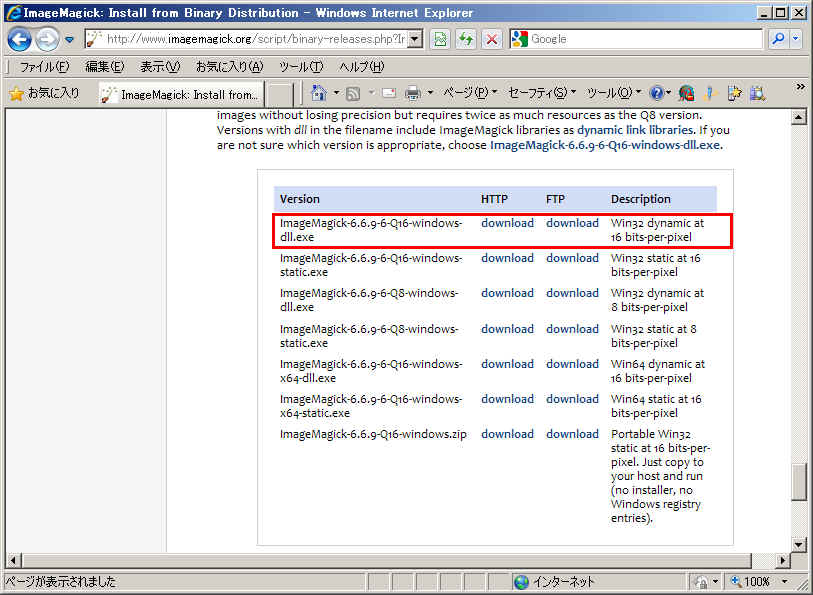Expand the Print dropdown arrow

pyautogui.click(x=430, y=93)
